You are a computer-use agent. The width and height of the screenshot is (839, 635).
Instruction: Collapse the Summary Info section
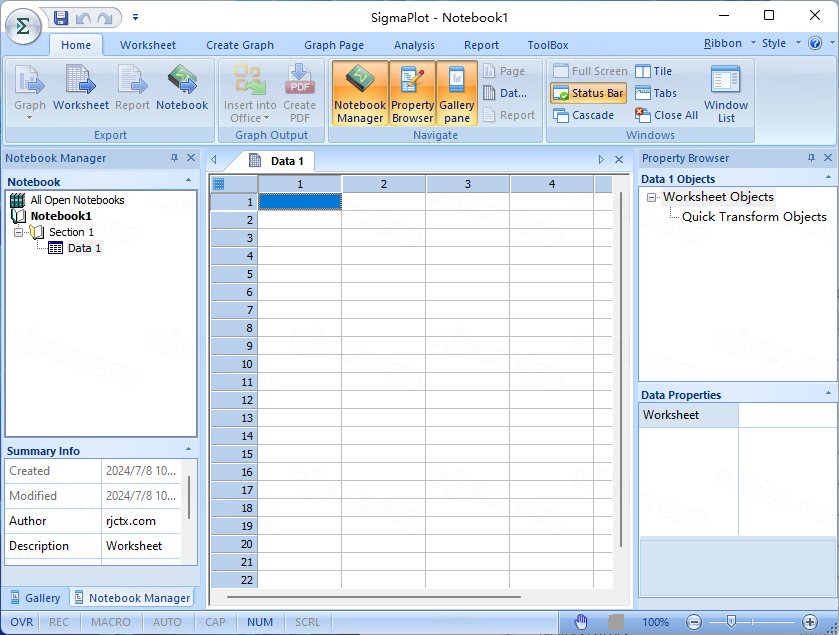coord(188,450)
